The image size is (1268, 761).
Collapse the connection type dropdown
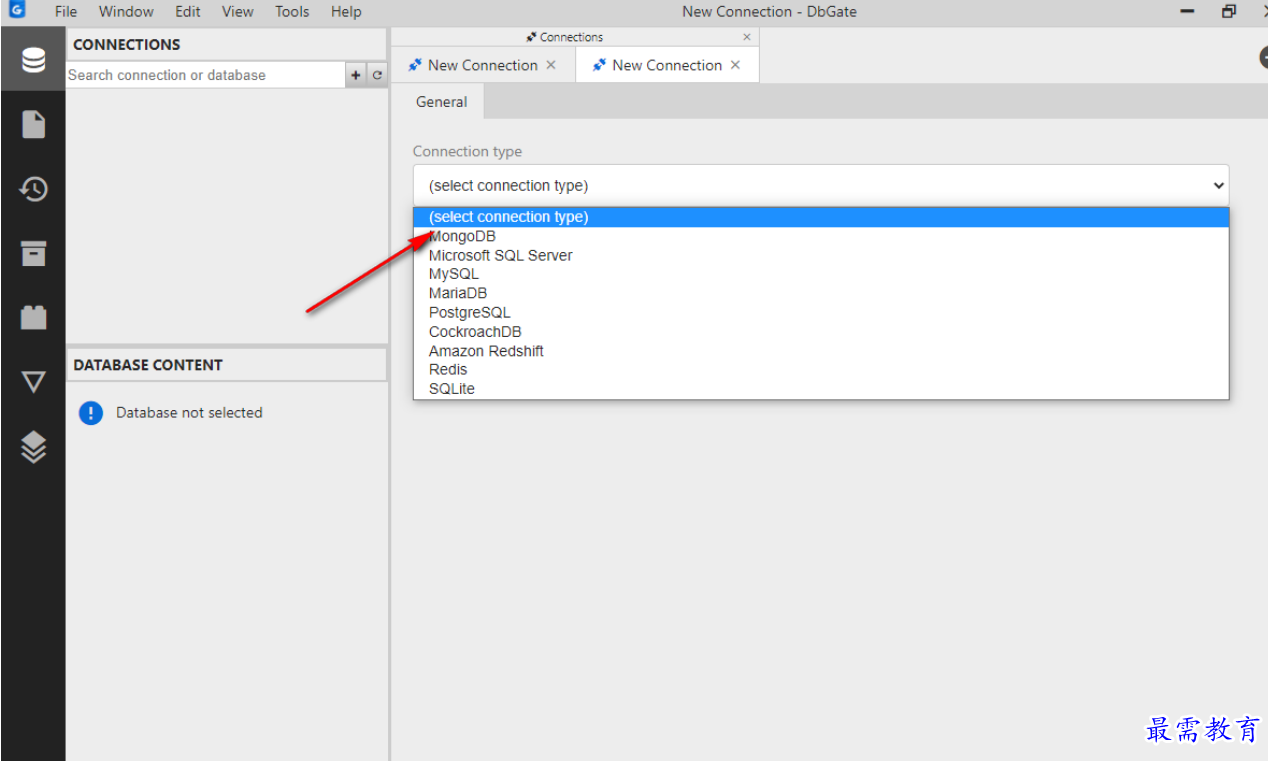(820, 185)
